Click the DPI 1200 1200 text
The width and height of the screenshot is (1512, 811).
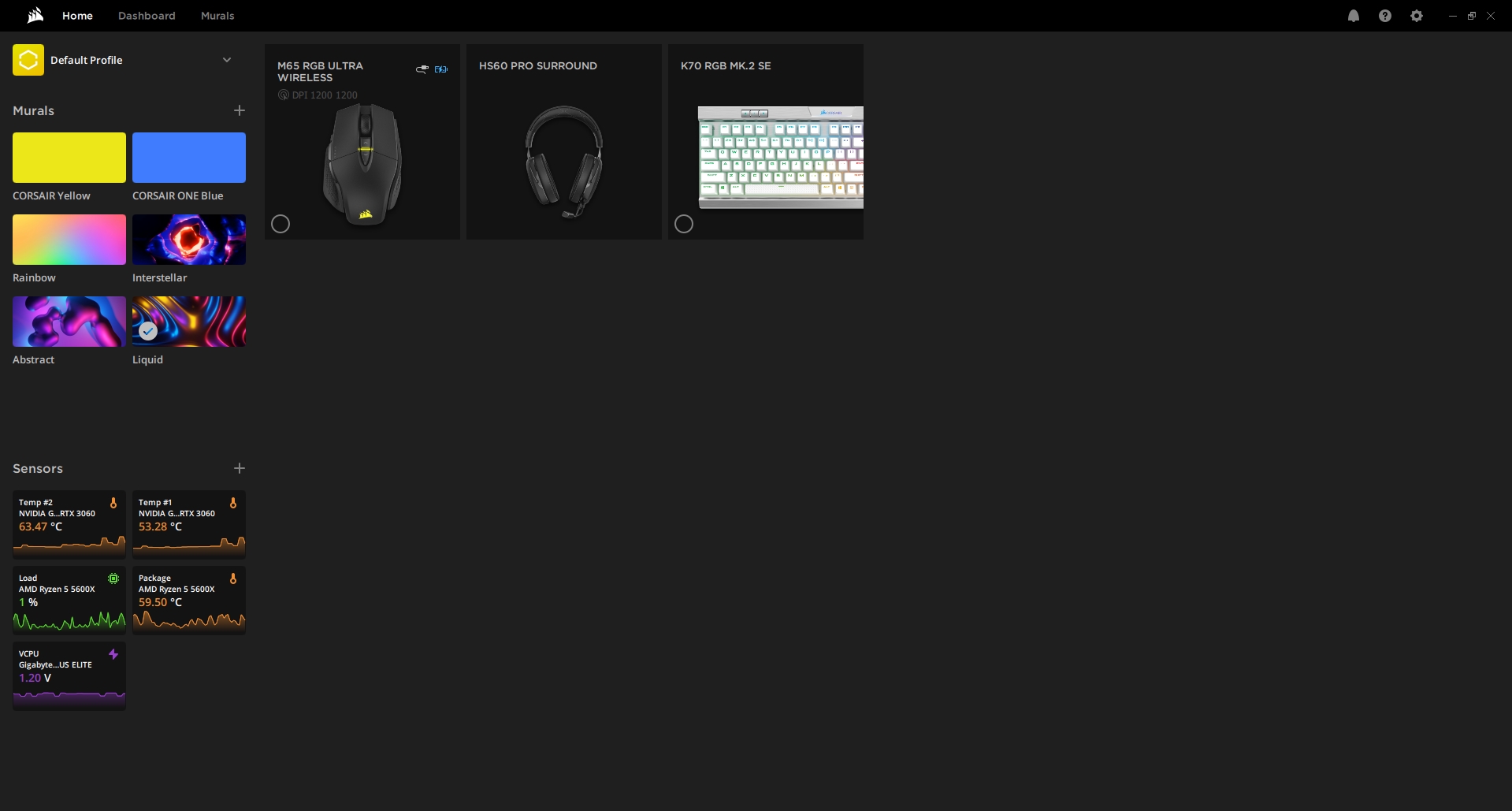point(325,95)
